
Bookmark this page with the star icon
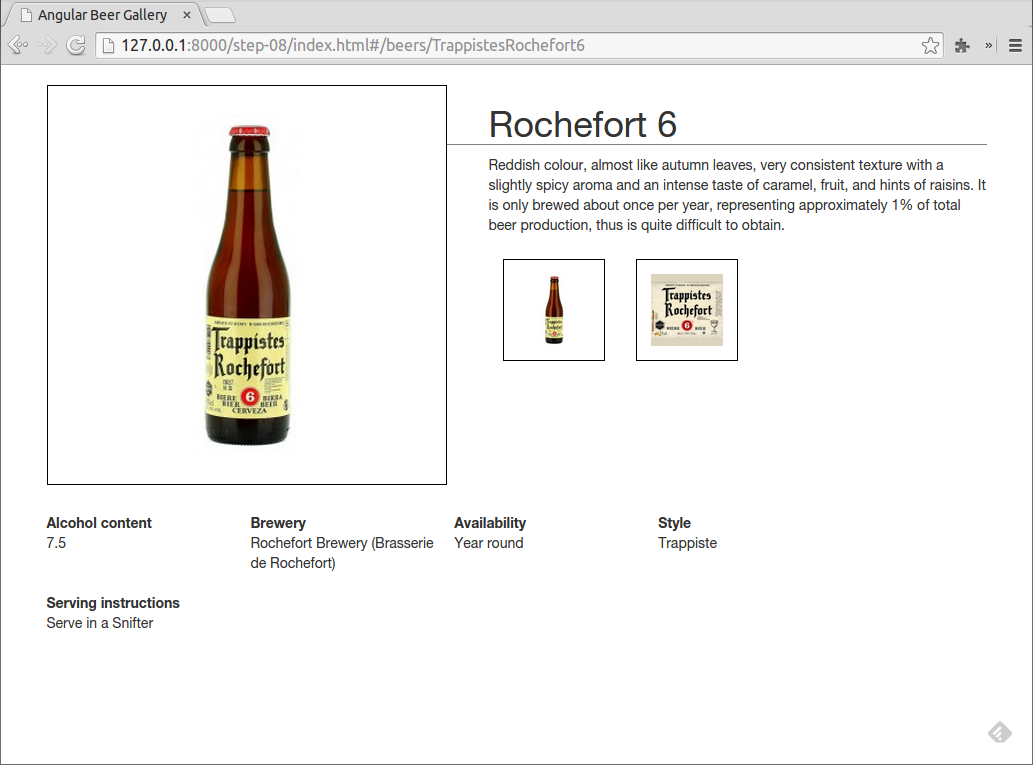pos(930,45)
